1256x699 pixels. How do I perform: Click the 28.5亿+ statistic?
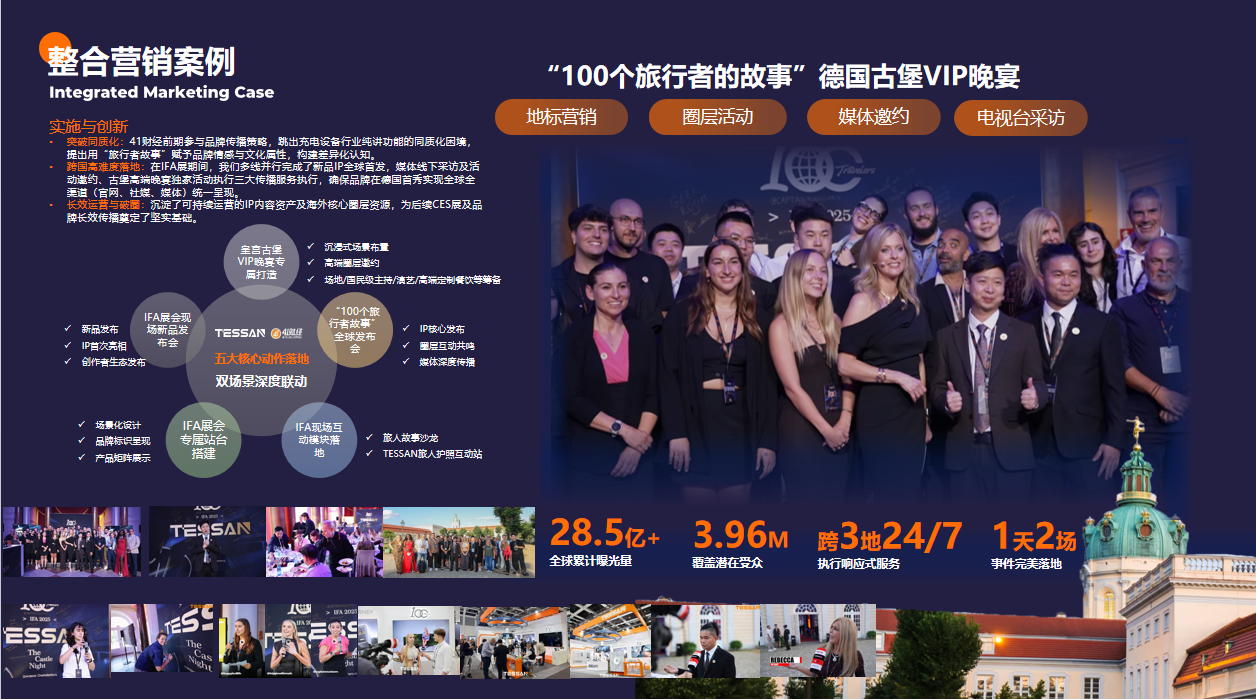(605, 535)
